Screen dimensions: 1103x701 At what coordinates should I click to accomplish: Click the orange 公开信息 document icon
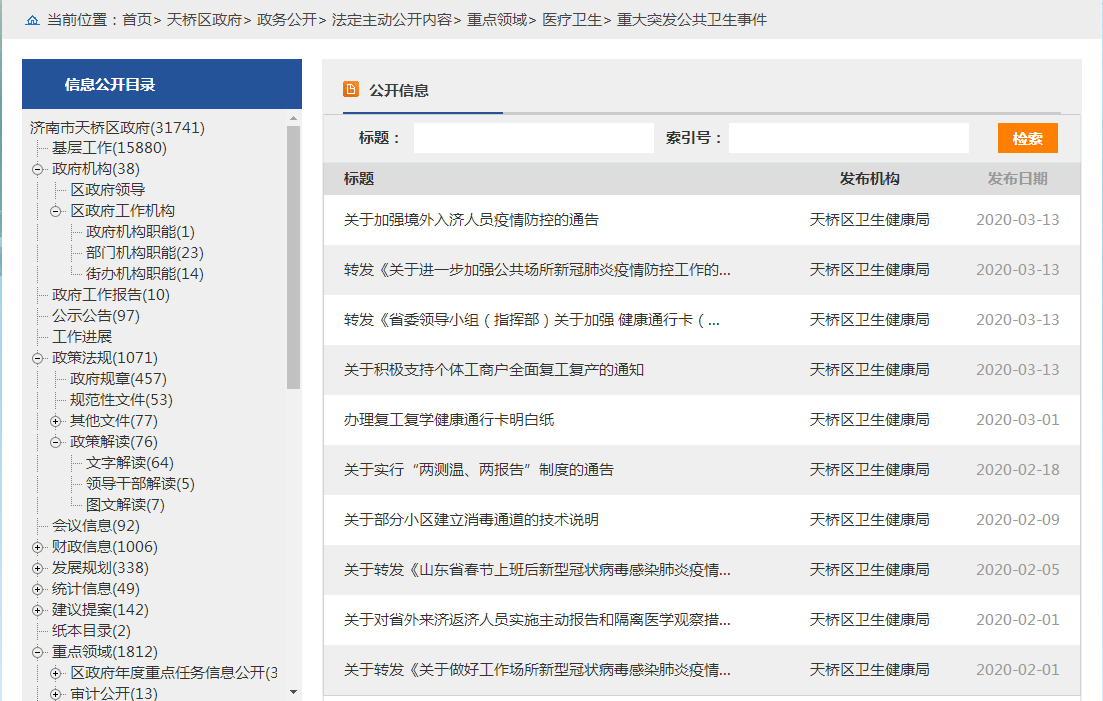(x=351, y=89)
